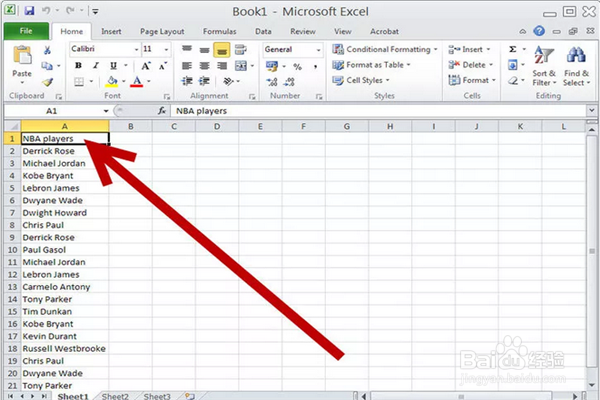This screenshot has height=400, width=600.
Task: Click the Fill down icon
Action: coord(513,65)
